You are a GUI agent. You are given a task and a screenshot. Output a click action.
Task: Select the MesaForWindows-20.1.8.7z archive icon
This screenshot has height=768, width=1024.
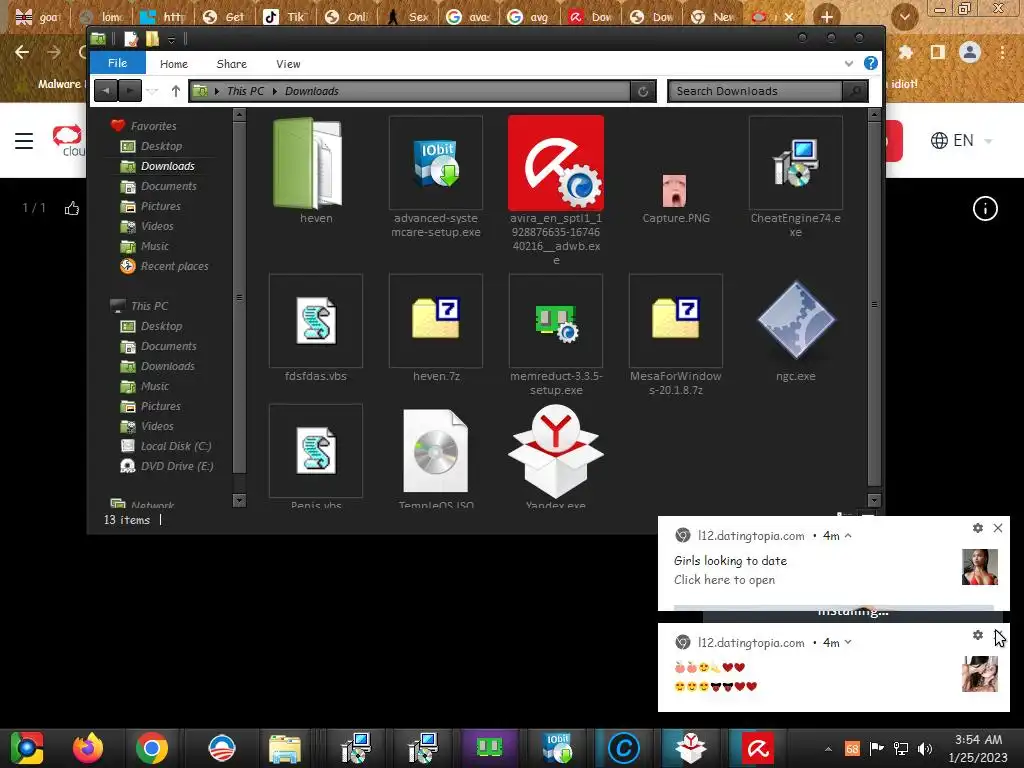click(x=675, y=321)
